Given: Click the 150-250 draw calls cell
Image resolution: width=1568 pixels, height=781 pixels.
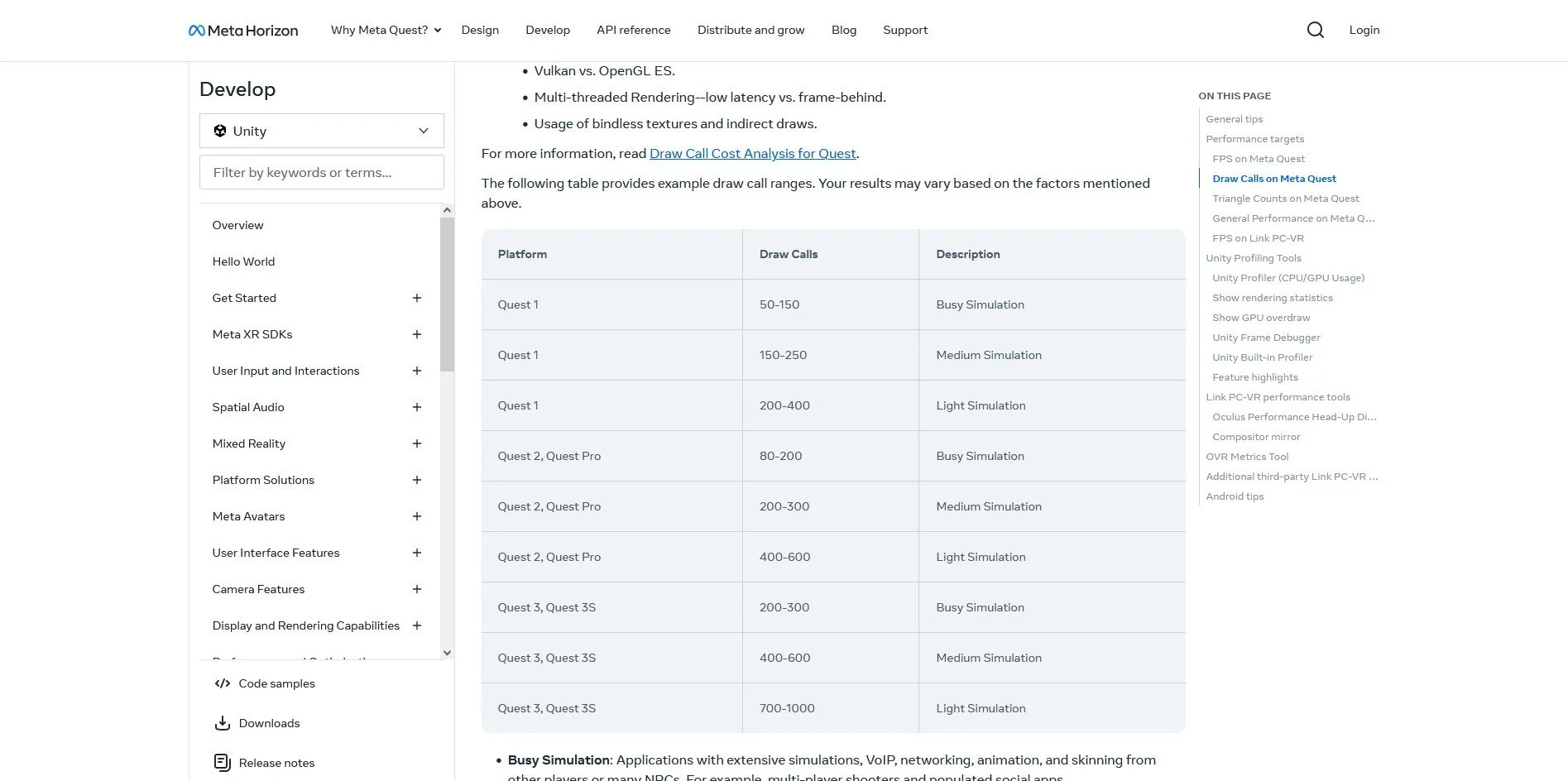Looking at the screenshot, I should click(x=830, y=355).
